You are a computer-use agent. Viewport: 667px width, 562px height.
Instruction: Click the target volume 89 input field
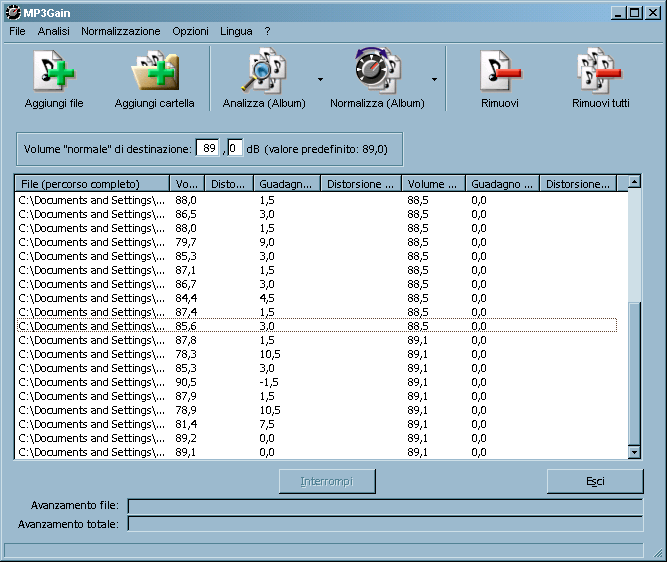click(209, 148)
